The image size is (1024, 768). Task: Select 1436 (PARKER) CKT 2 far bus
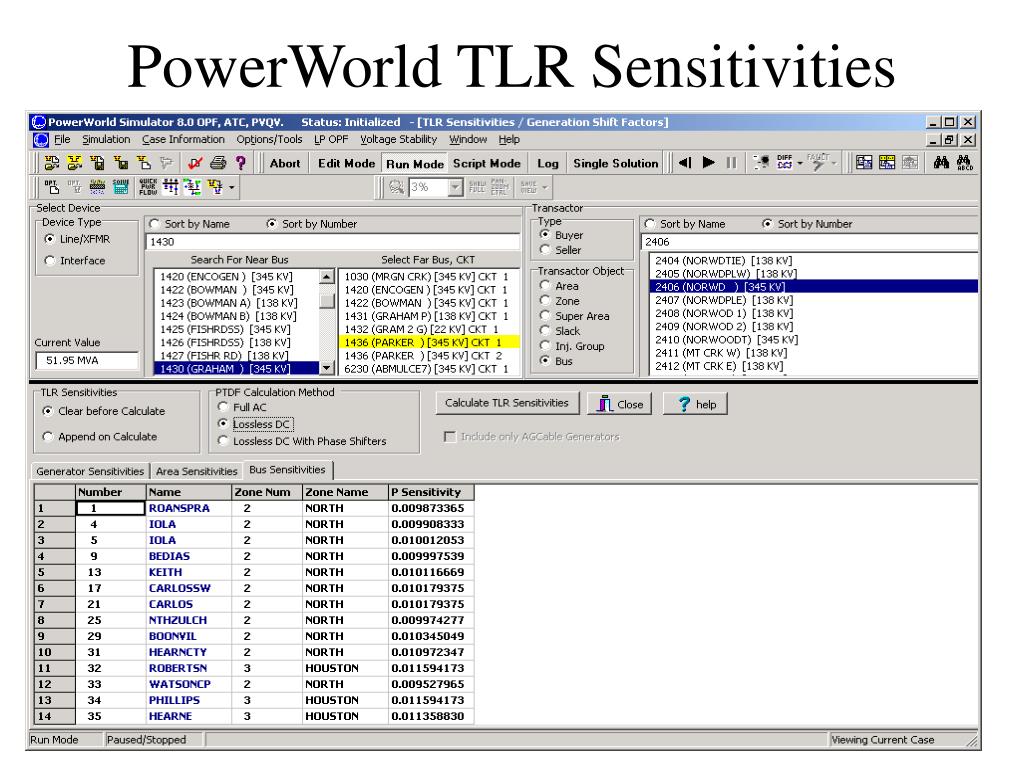[x=428, y=355]
